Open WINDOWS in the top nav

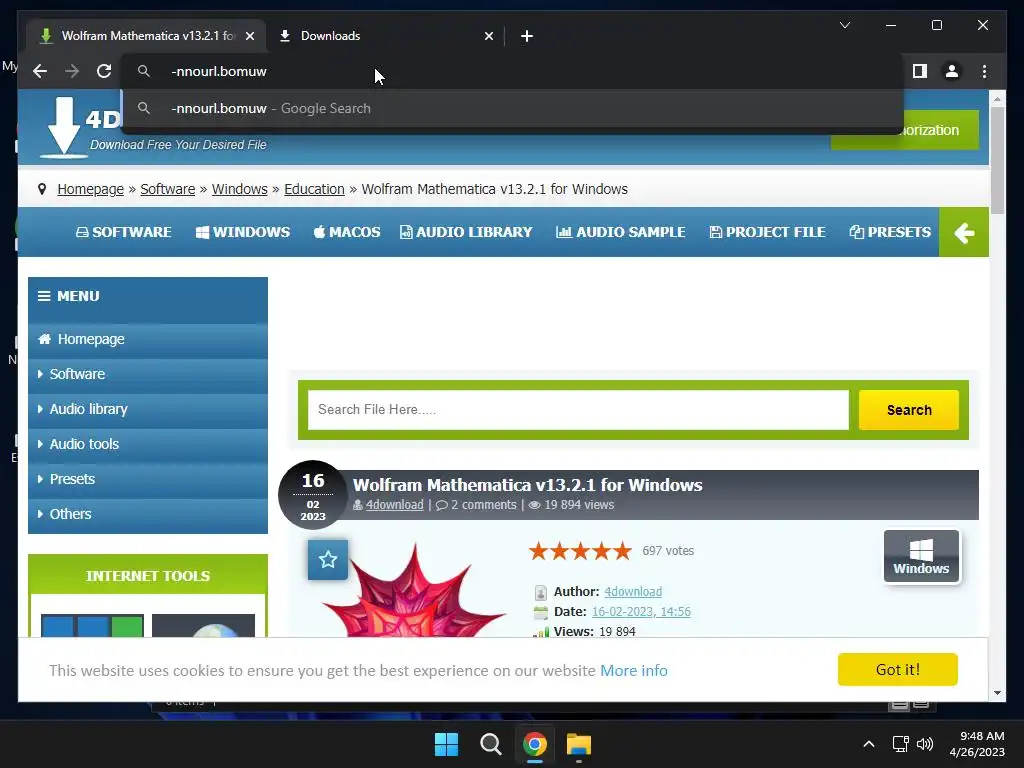pyautogui.click(x=243, y=232)
